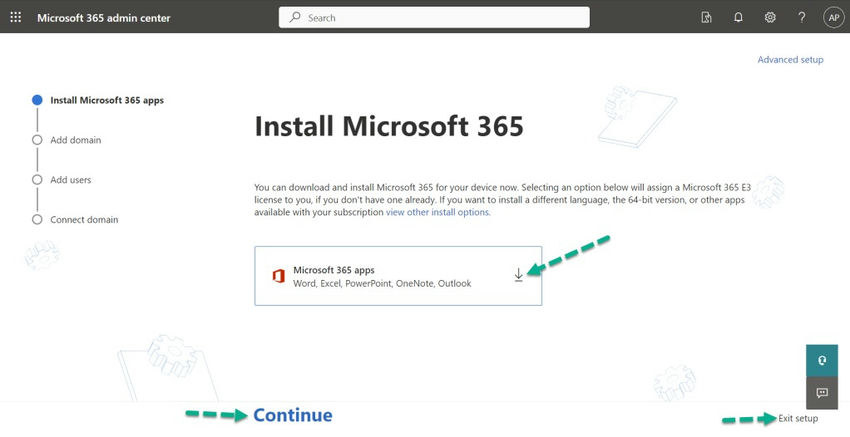
Task: Click the Continue button
Action: tap(293, 415)
